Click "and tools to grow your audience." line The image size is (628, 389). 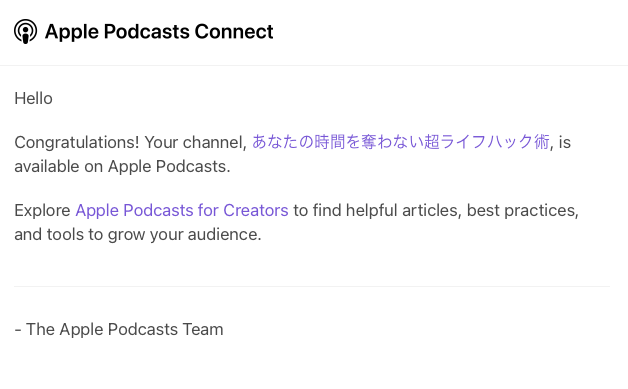[138, 235]
